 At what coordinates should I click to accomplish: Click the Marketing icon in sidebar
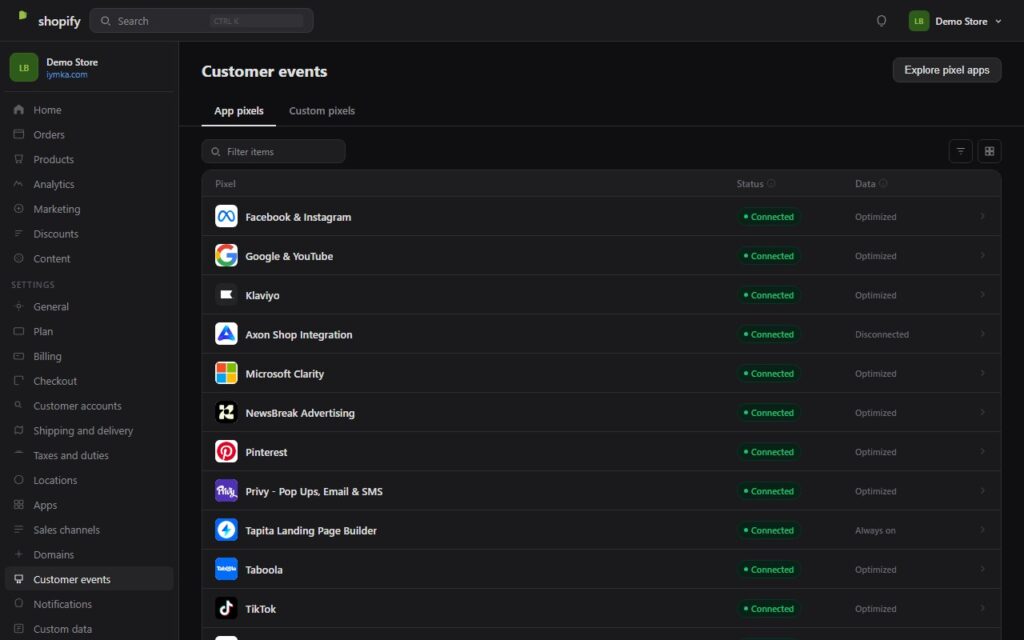[18, 209]
